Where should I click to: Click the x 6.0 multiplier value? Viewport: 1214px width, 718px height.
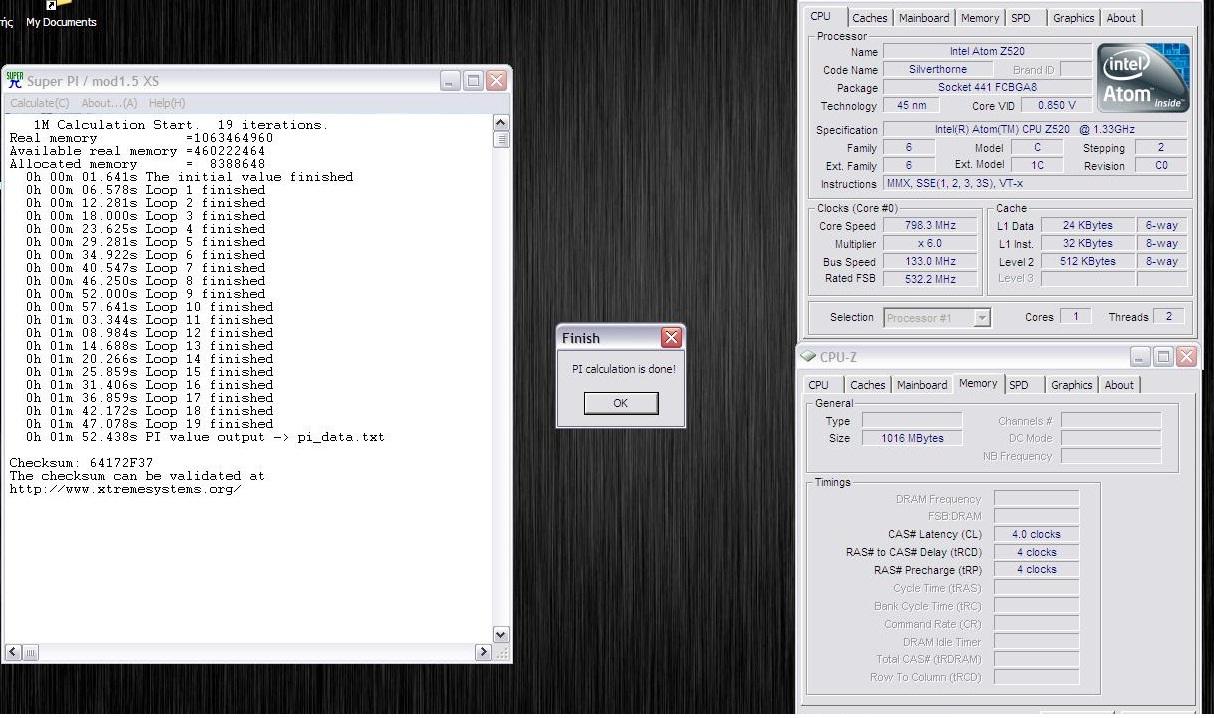point(929,243)
